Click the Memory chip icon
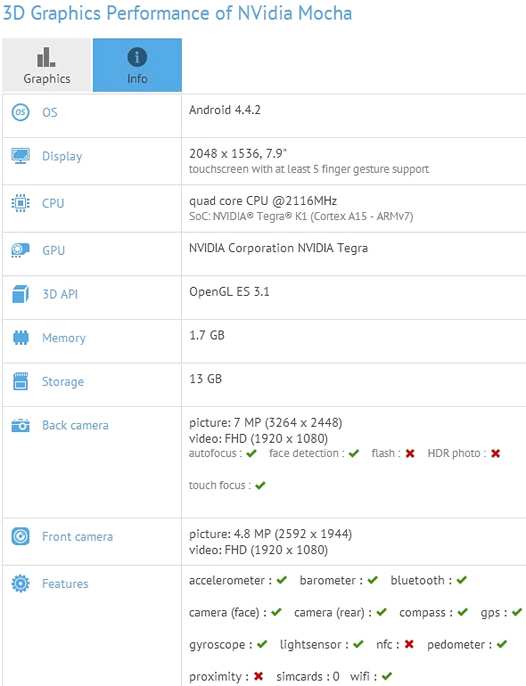Viewport: 526px width, 686px height. coord(21,338)
